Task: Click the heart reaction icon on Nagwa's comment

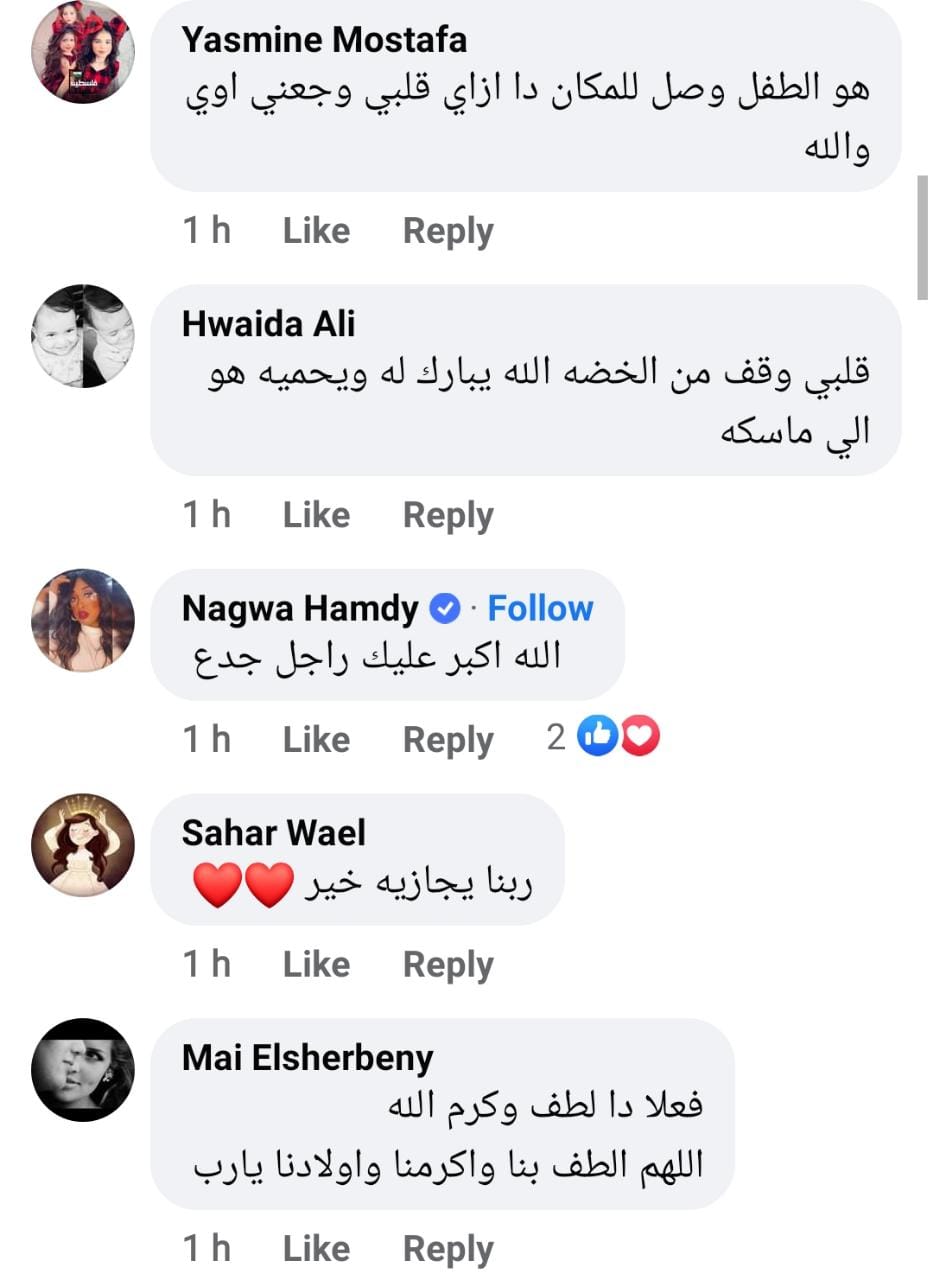Action: (641, 739)
